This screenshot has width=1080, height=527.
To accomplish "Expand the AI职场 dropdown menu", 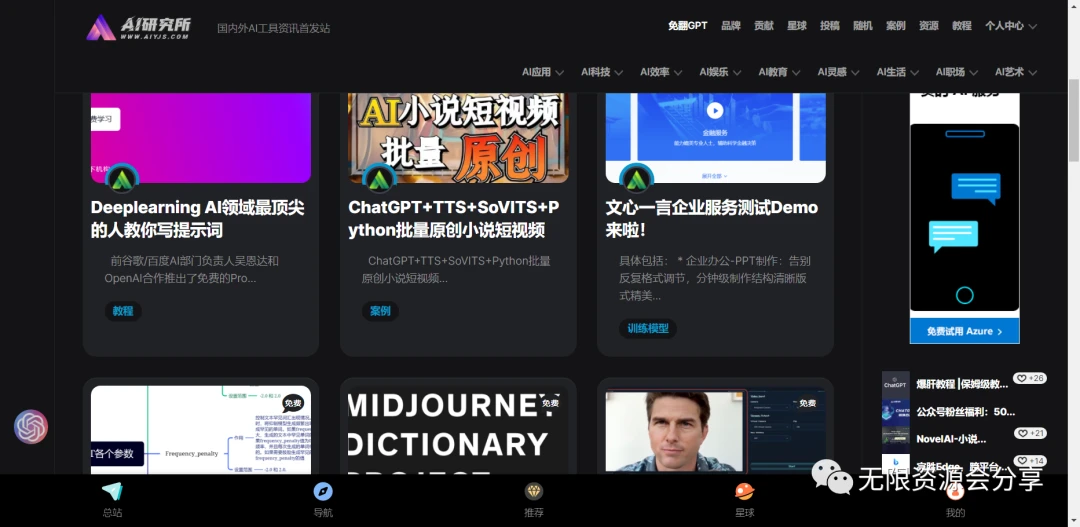I will [x=957, y=72].
